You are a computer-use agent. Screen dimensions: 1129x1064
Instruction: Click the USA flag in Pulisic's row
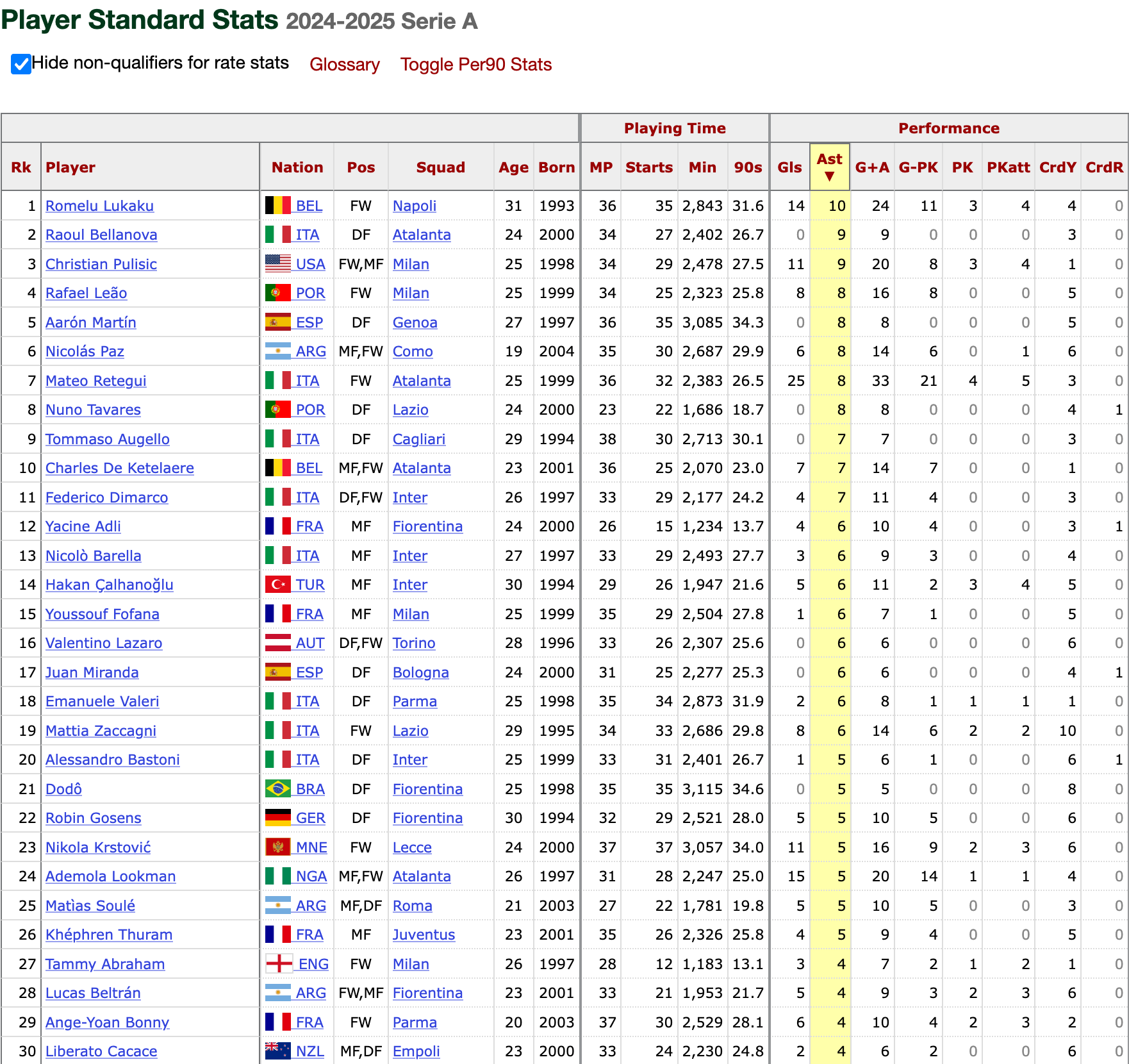click(x=278, y=264)
